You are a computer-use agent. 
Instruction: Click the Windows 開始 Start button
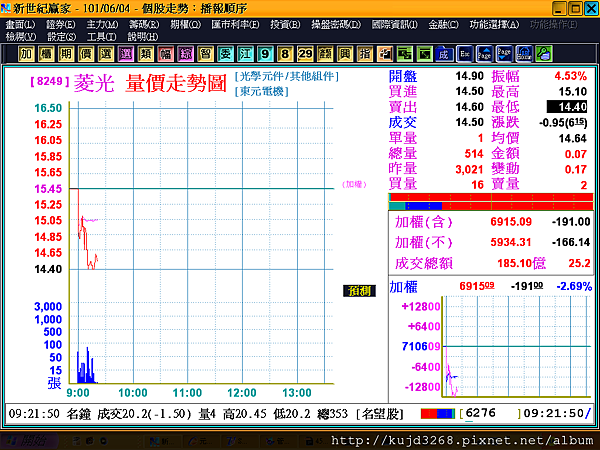(x=30, y=441)
